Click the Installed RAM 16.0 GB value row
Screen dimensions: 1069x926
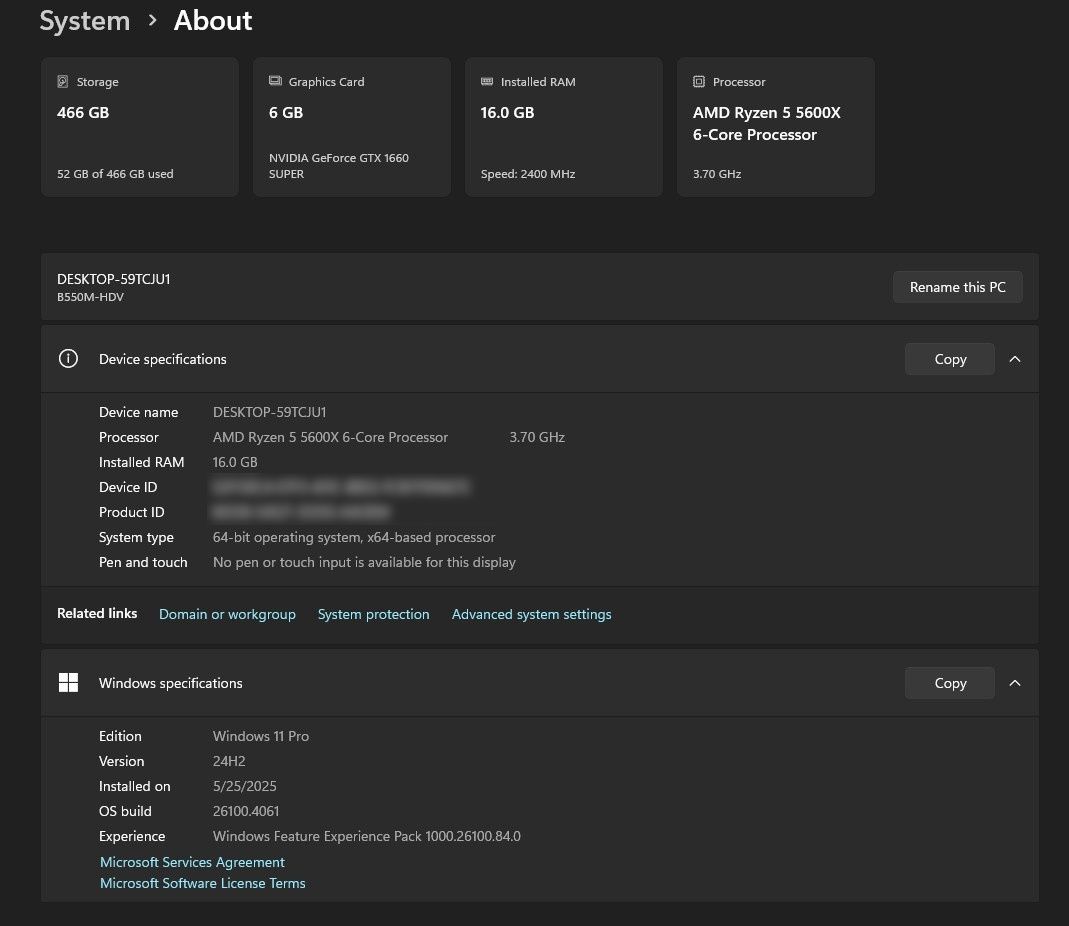click(x=235, y=462)
